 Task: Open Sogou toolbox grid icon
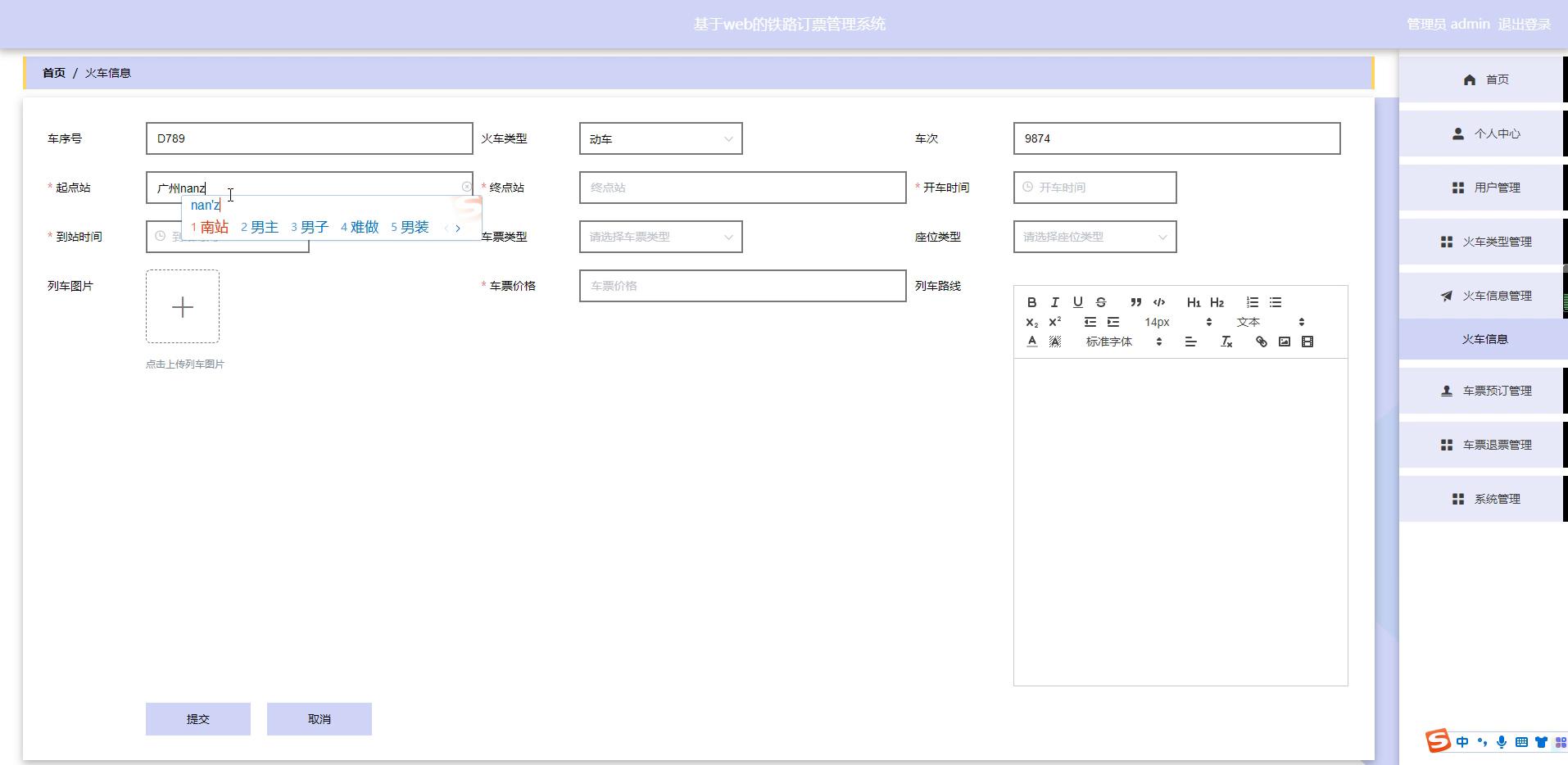click(1561, 742)
